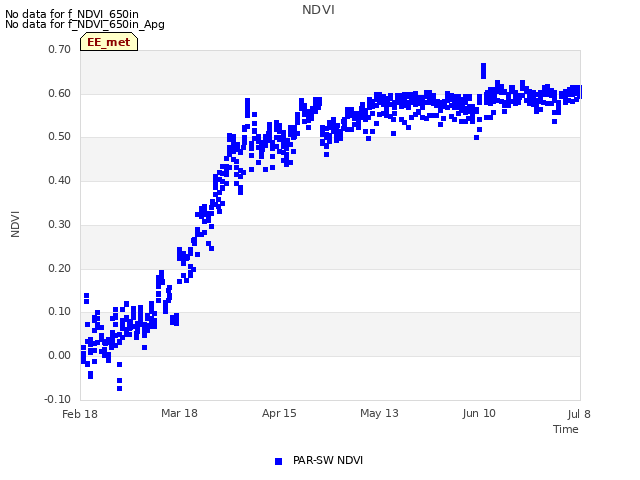Click 'No data for f_NDVI_650in_Apg' message
The image size is (640, 480).
[85, 24]
